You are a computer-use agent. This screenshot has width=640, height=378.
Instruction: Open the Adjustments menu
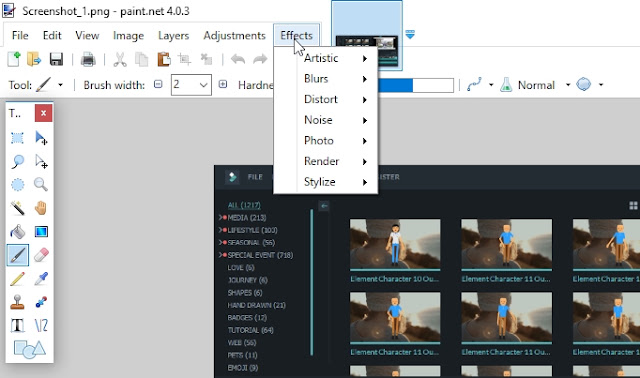pos(234,36)
